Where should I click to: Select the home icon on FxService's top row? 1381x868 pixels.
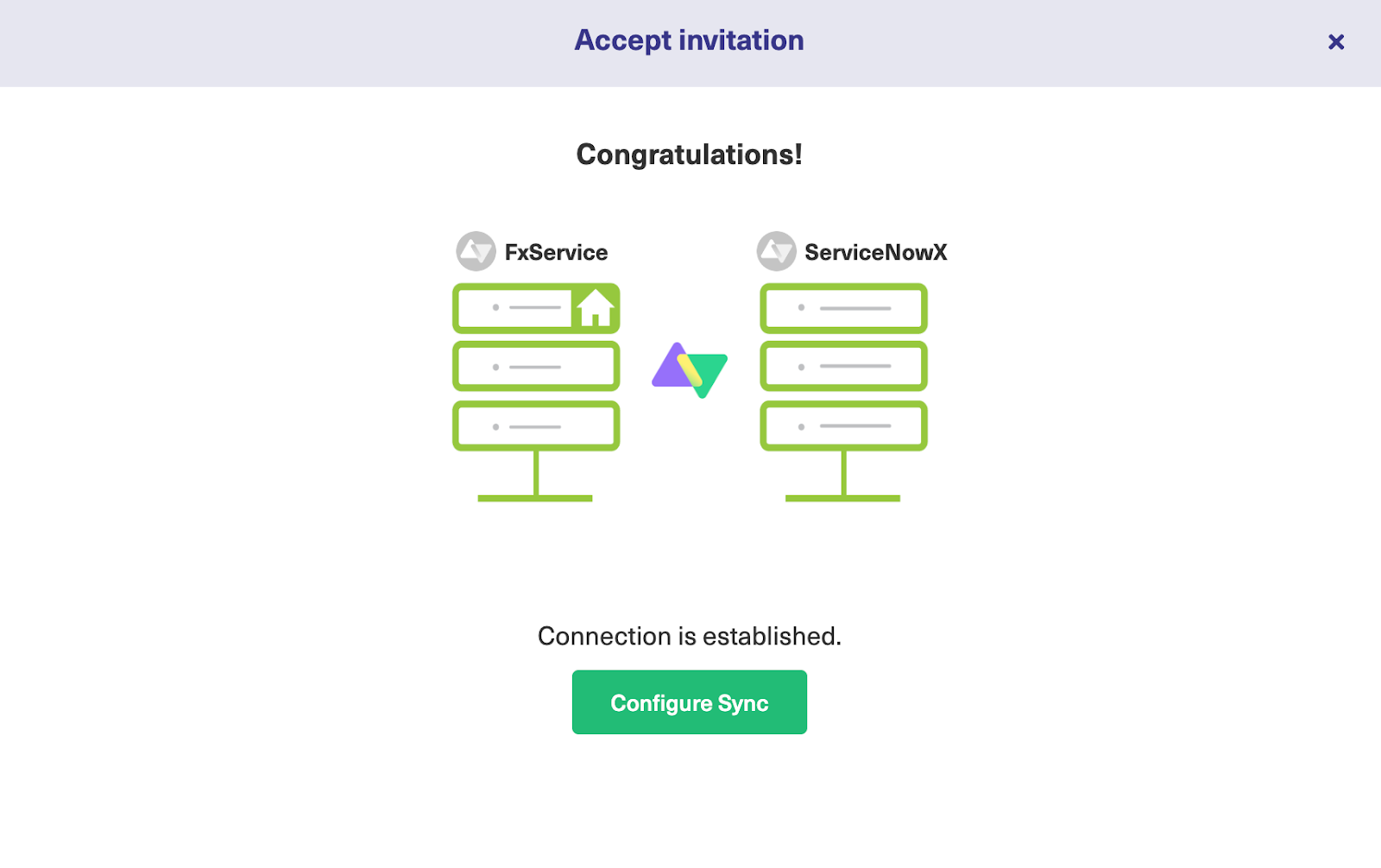coord(597,308)
